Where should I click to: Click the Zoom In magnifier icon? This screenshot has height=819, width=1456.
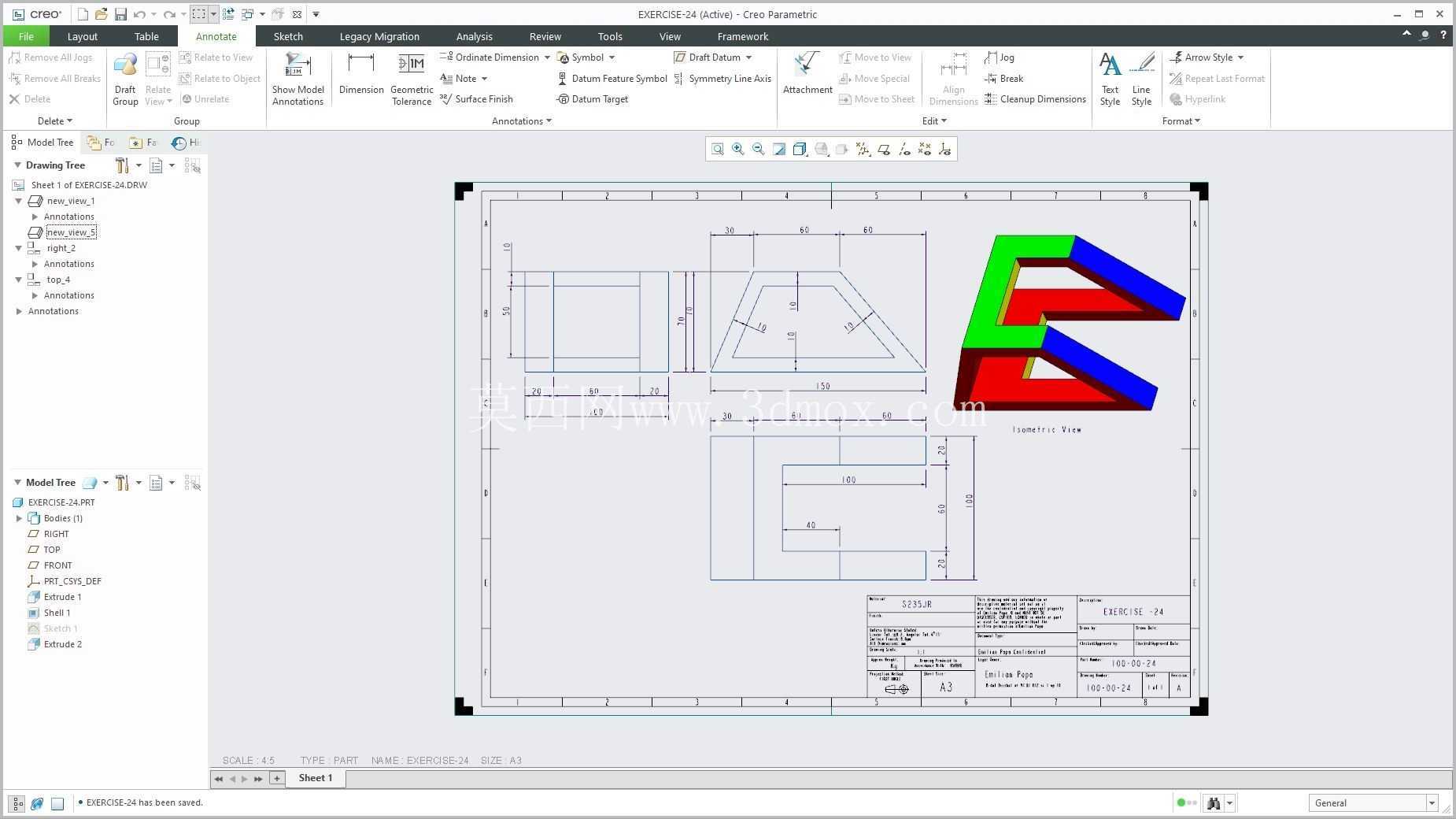tap(738, 149)
